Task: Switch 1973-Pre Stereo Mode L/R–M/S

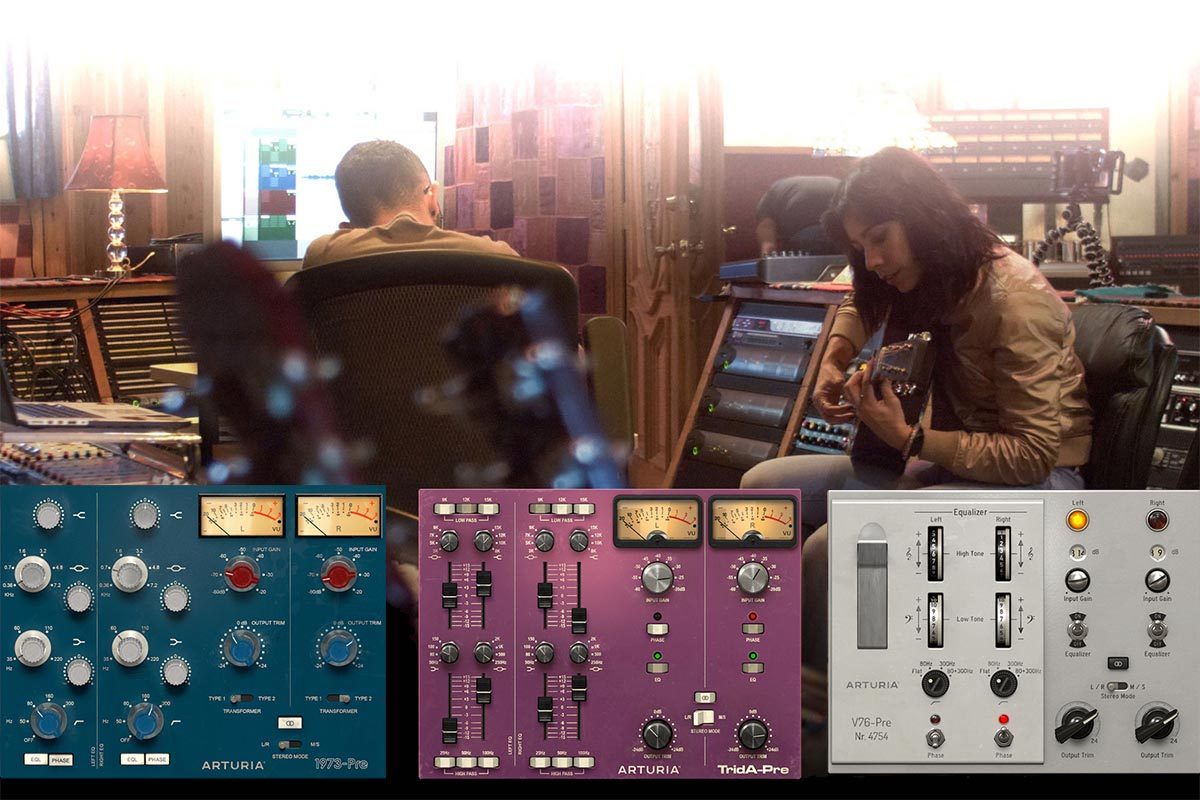Action: click(x=290, y=744)
